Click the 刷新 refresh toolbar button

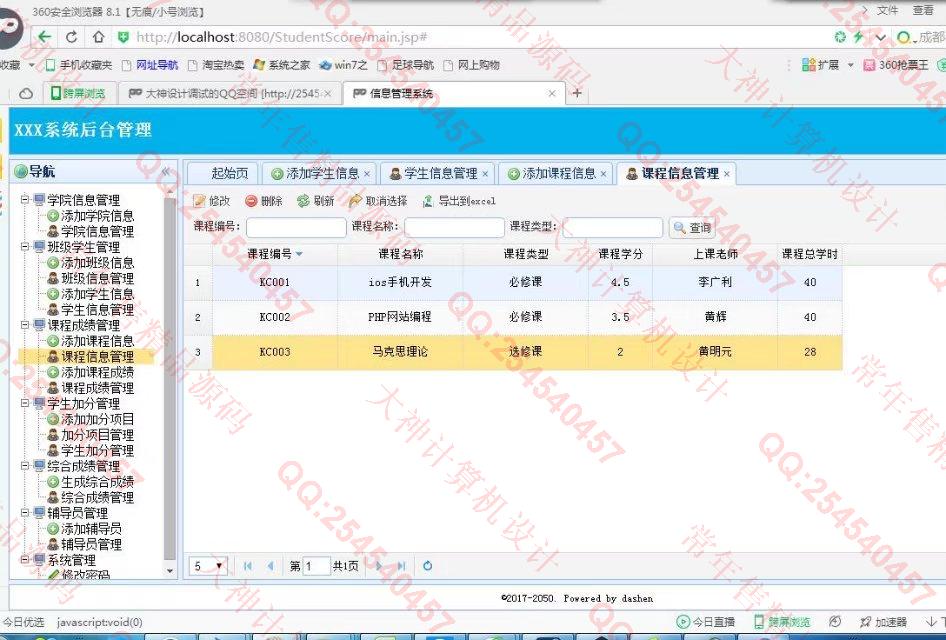(x=316, y=201)
